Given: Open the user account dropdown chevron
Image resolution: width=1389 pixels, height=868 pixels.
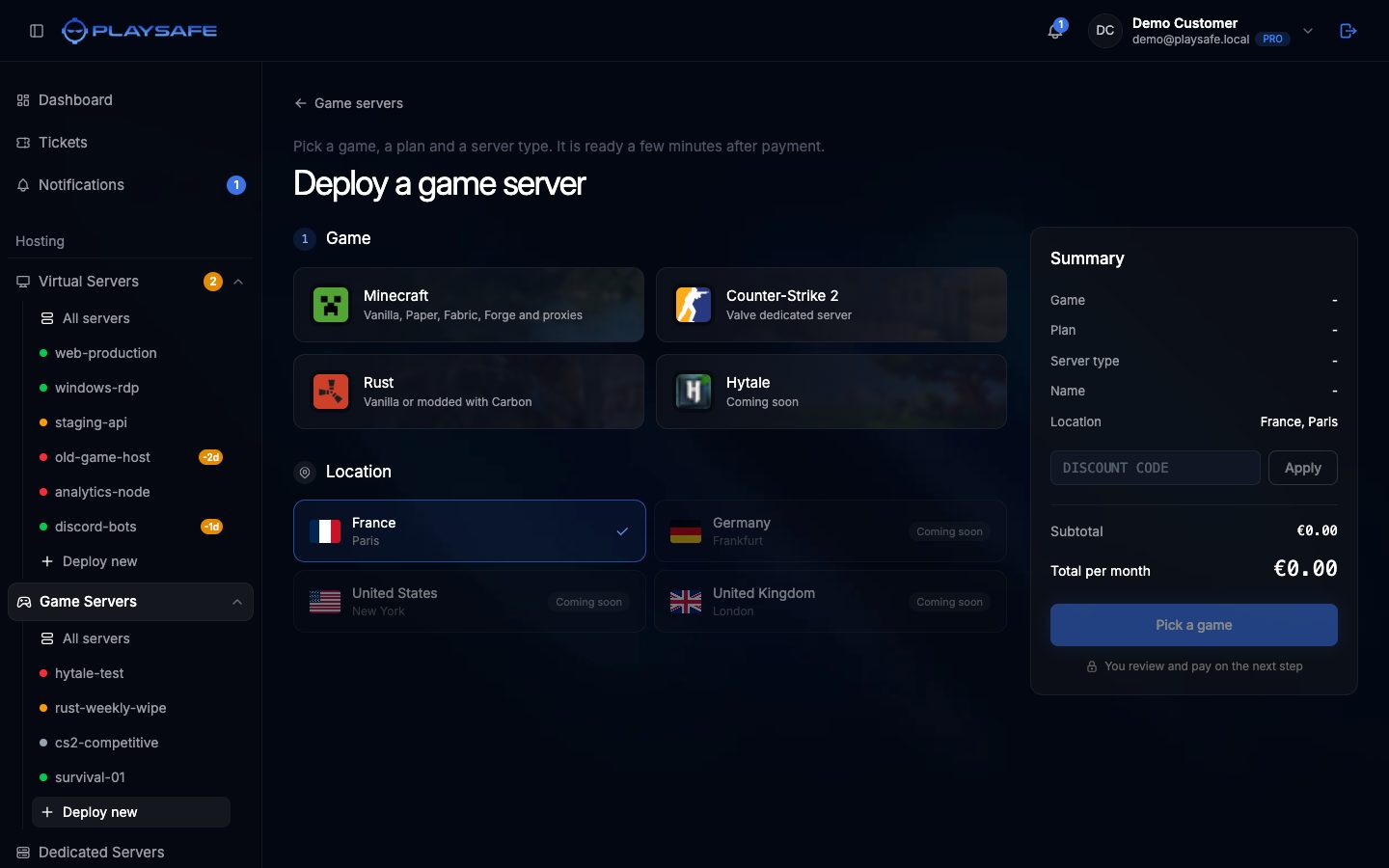Looking at the screenshot, I should pos(1308,31).
